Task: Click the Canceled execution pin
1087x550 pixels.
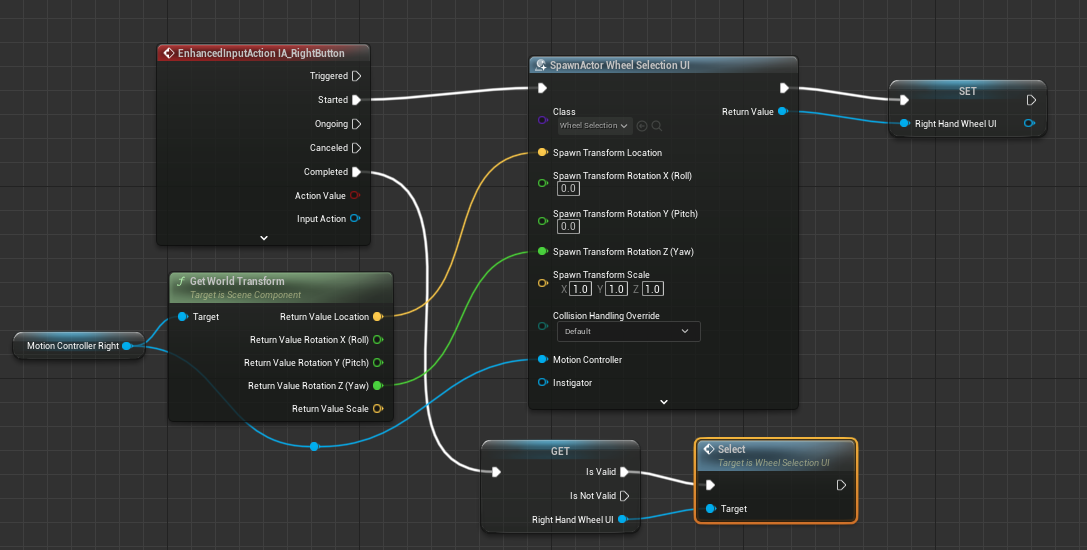Action: (x=356, y=148)
